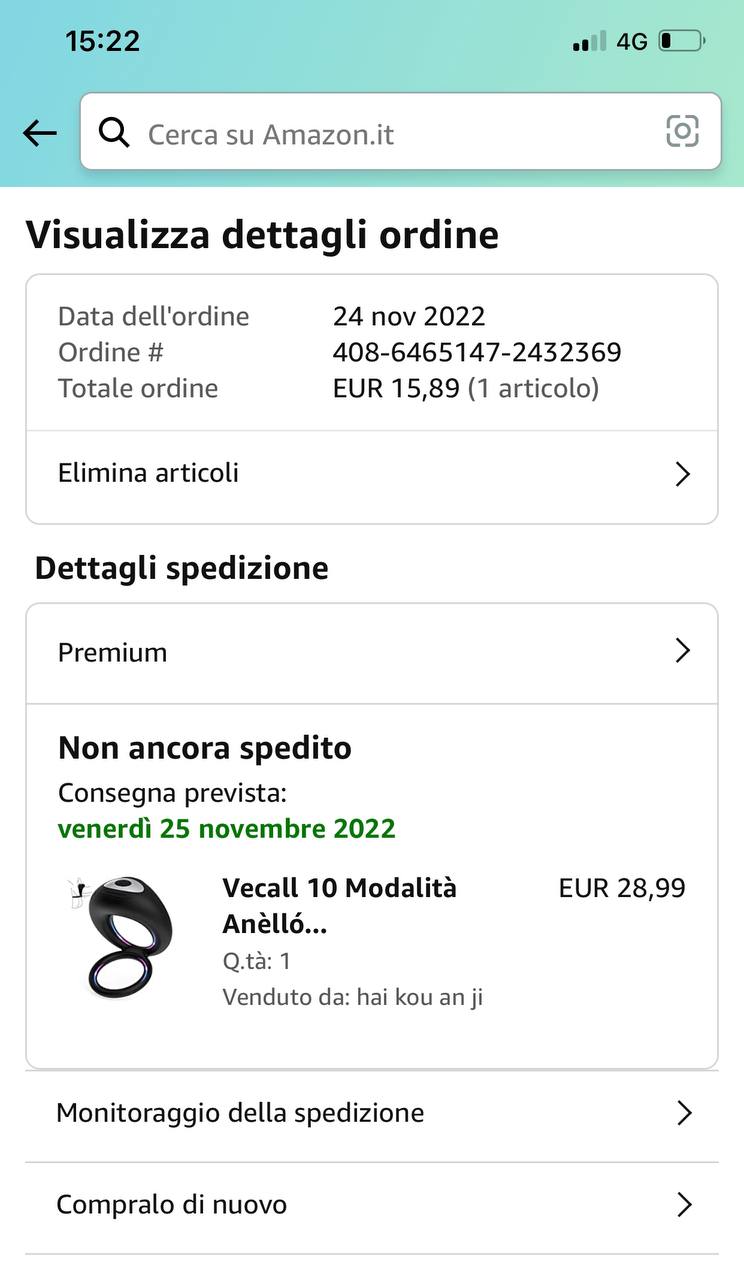Expand the Premium shipping chevron

point(682,651)
